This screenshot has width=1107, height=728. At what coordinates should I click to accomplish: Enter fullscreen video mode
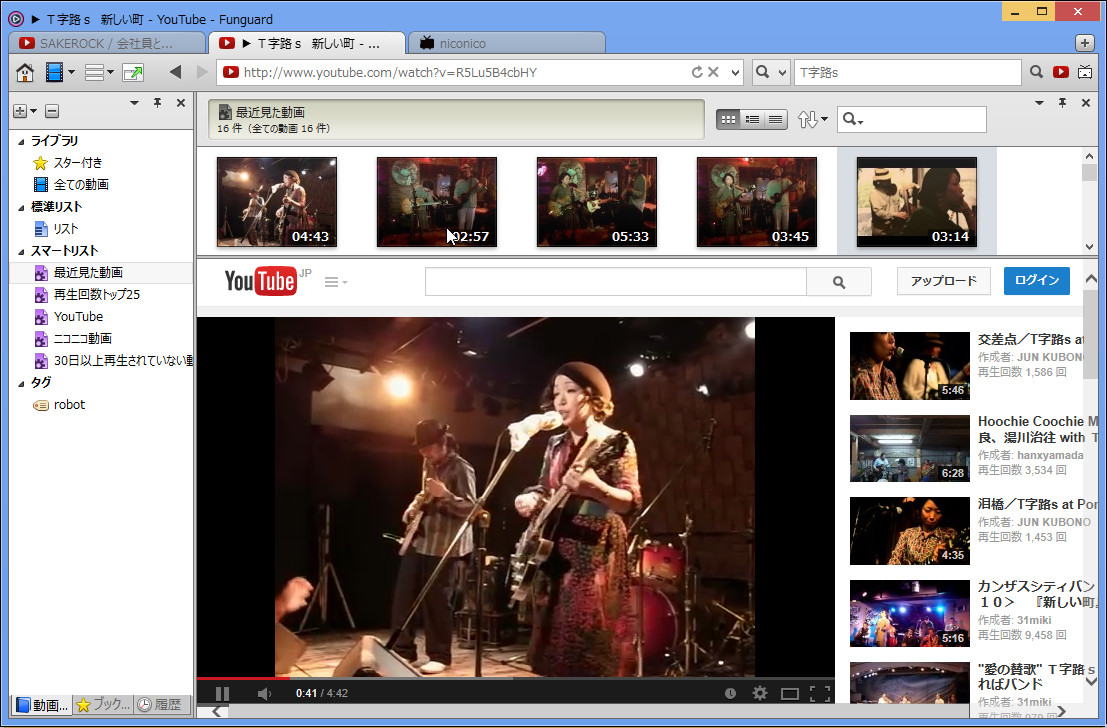(820, 693)
